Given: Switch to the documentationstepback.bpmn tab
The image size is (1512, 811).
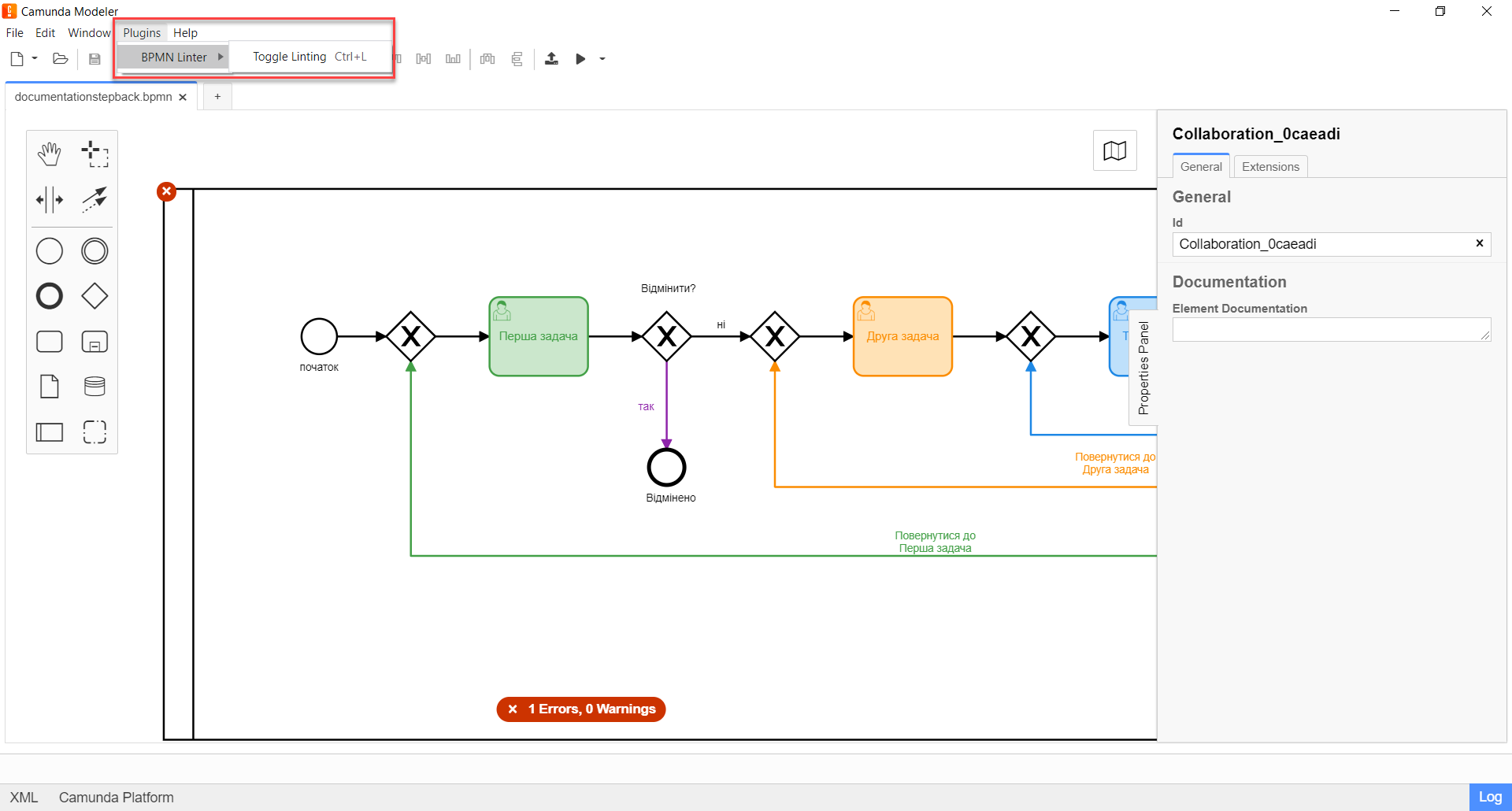Looking at the screenshot, I should pyautogui.click(x=93, y=97).
